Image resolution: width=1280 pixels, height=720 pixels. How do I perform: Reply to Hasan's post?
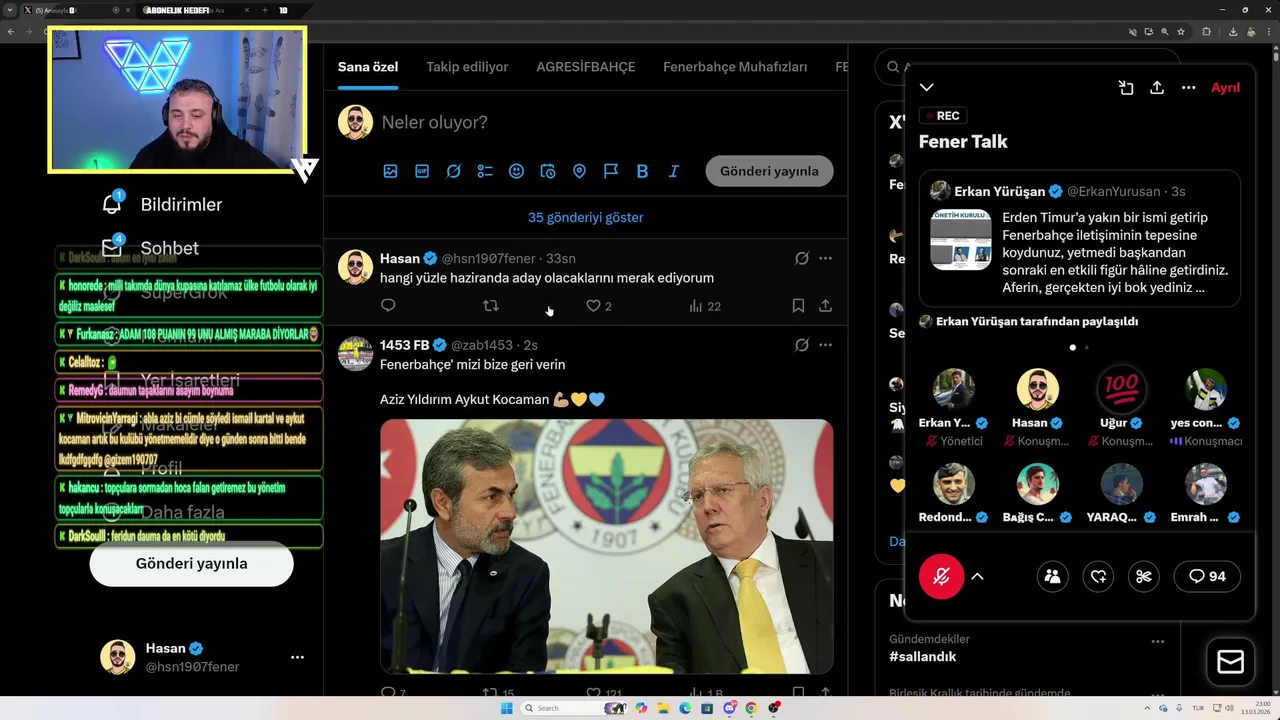388,306
